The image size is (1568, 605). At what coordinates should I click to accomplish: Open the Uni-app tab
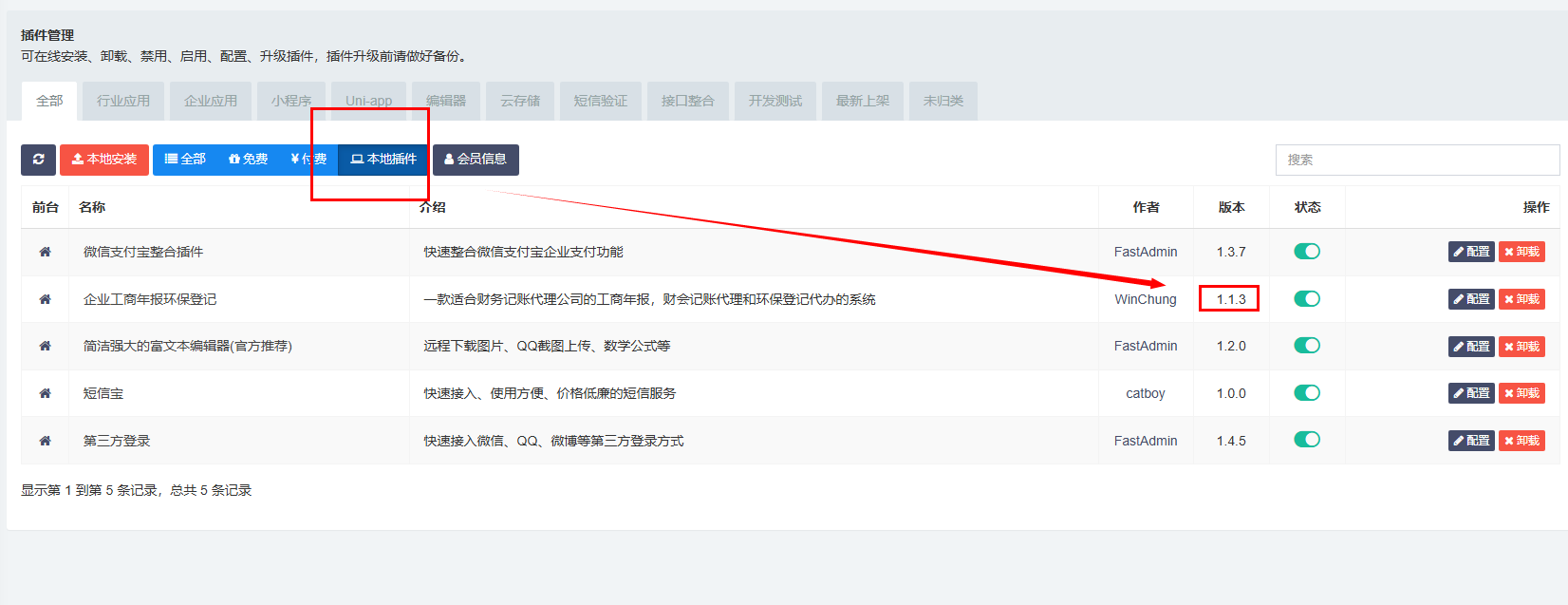[368, 101]
